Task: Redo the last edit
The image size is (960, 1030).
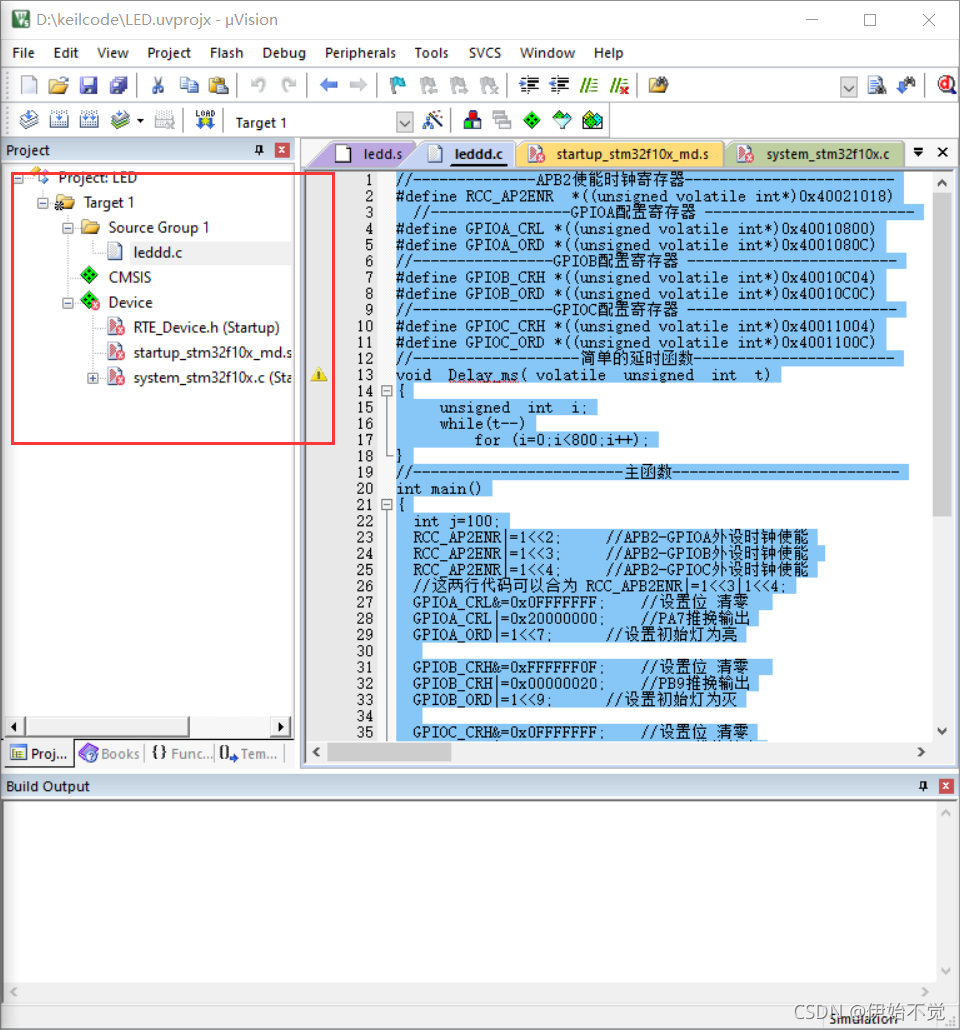Action: 288,85
